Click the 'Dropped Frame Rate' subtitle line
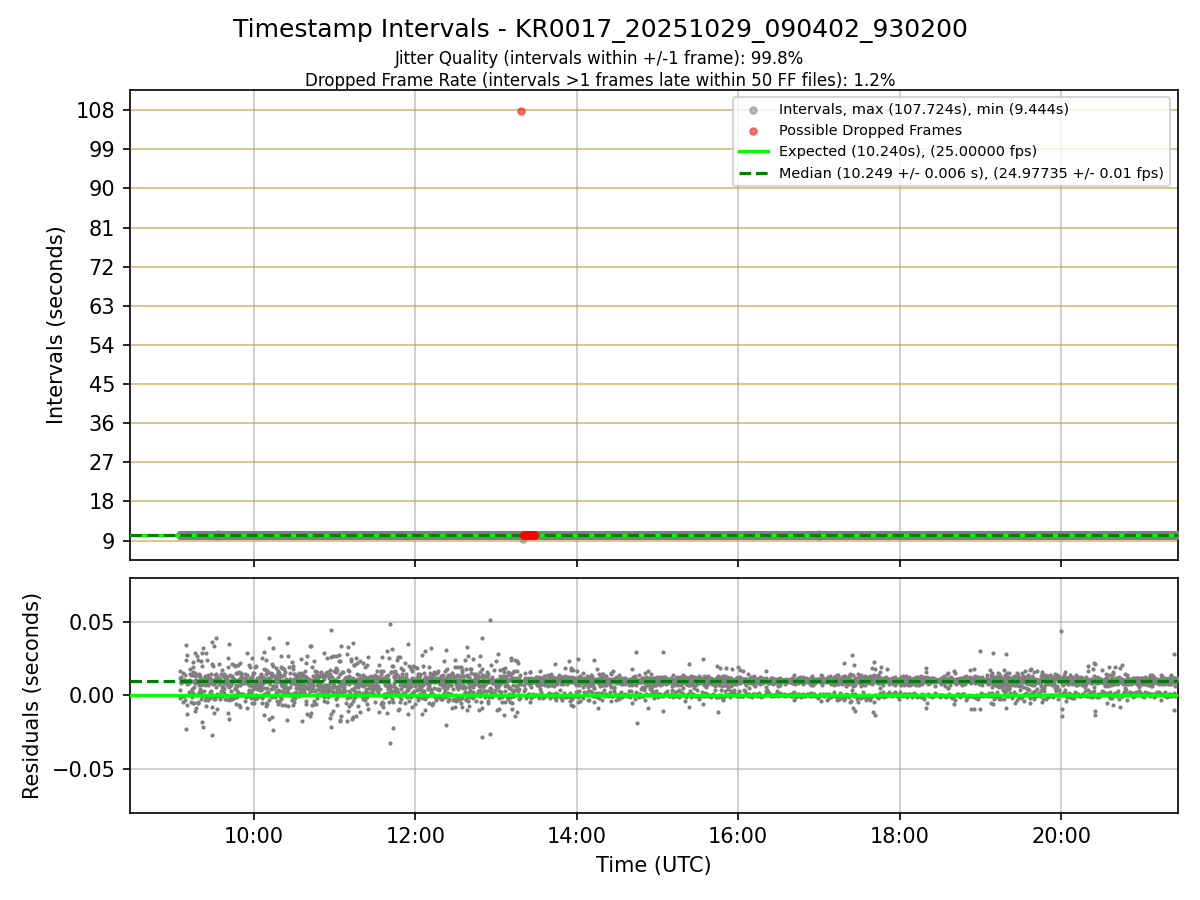Screen dimensions: 1200x900 coord(600,79)
